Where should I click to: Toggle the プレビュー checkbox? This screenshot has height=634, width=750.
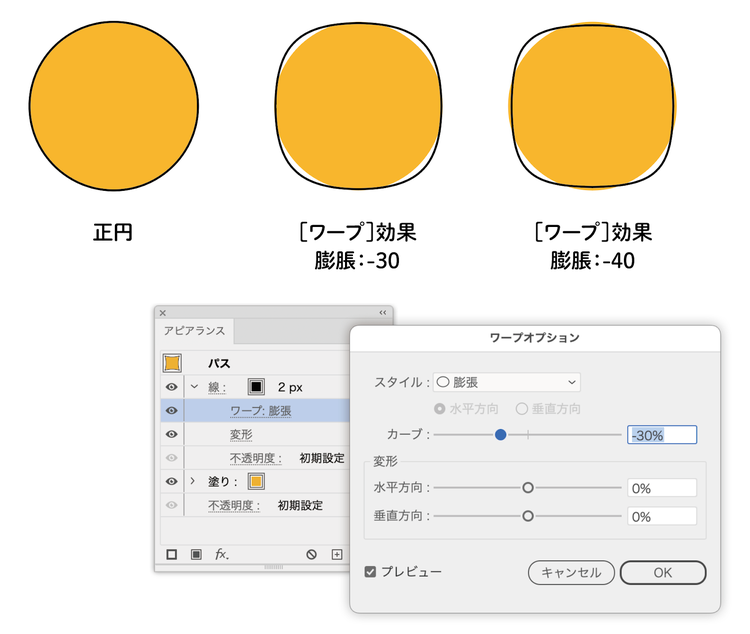coord(370,572)
